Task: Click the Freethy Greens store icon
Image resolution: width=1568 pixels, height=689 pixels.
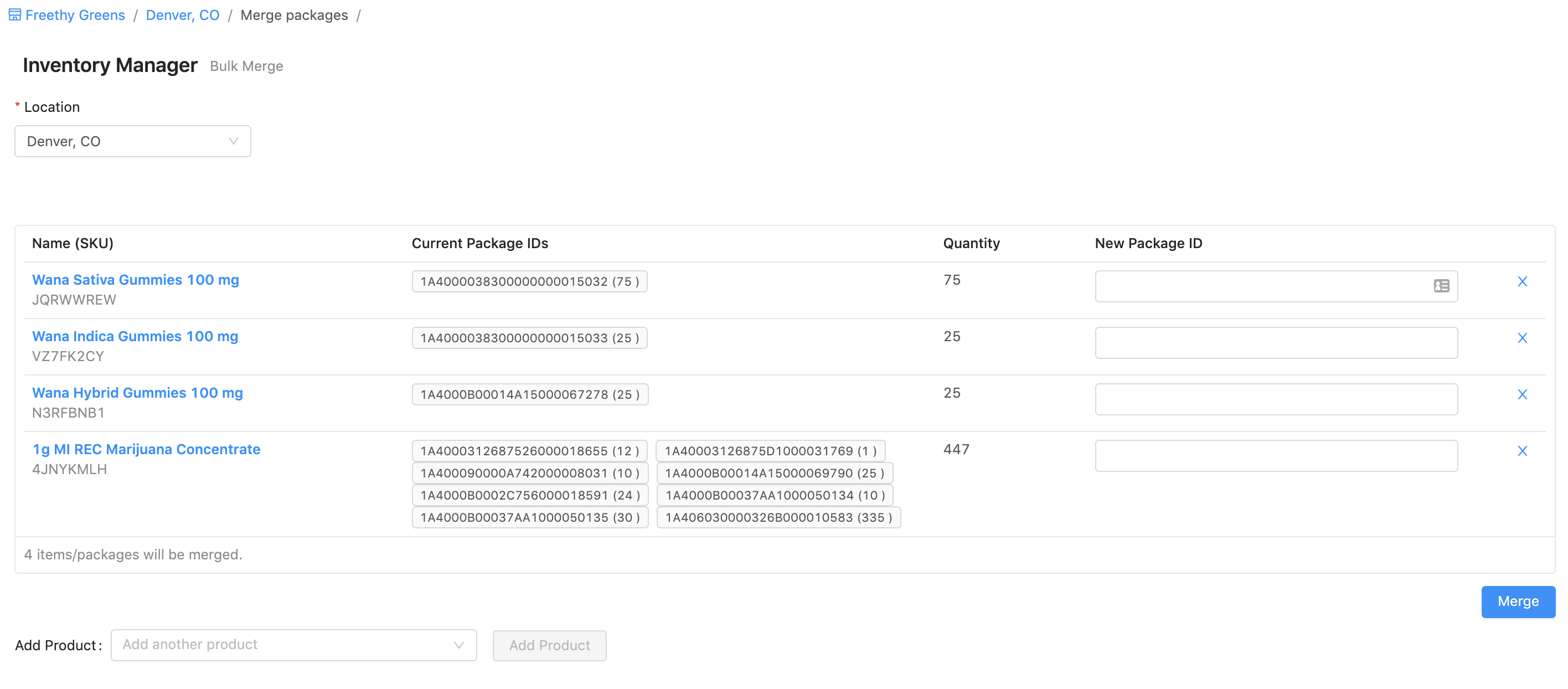Action: [14, 14]
